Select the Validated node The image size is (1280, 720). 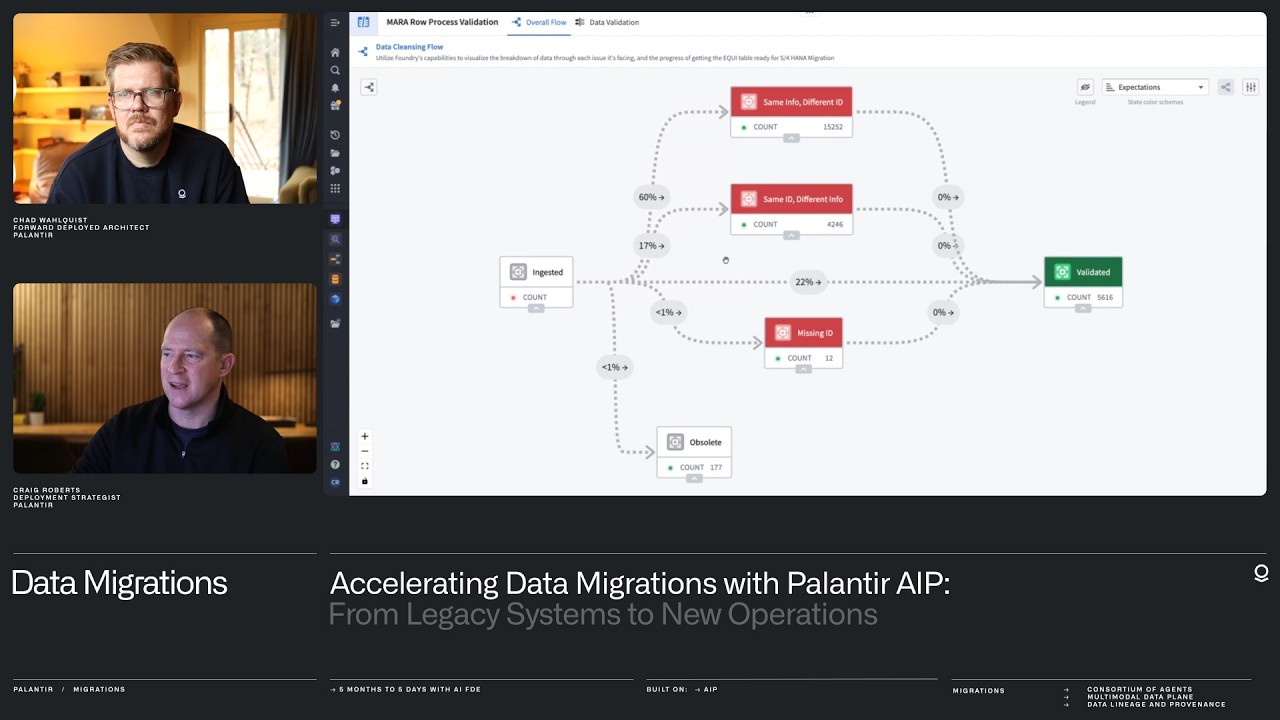[1083, 282]
